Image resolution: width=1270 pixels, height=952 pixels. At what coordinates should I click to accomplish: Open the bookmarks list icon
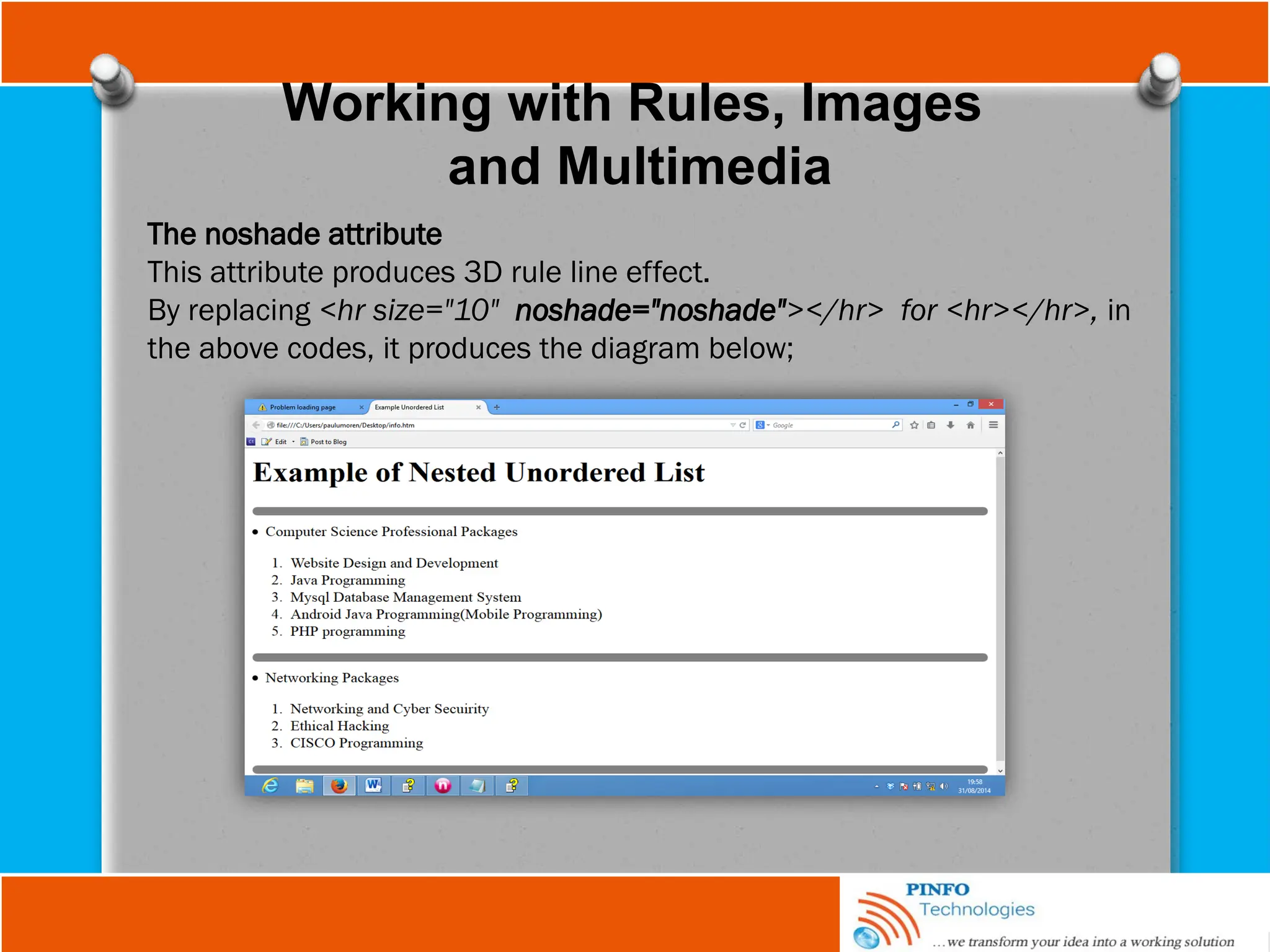[931, 425]
